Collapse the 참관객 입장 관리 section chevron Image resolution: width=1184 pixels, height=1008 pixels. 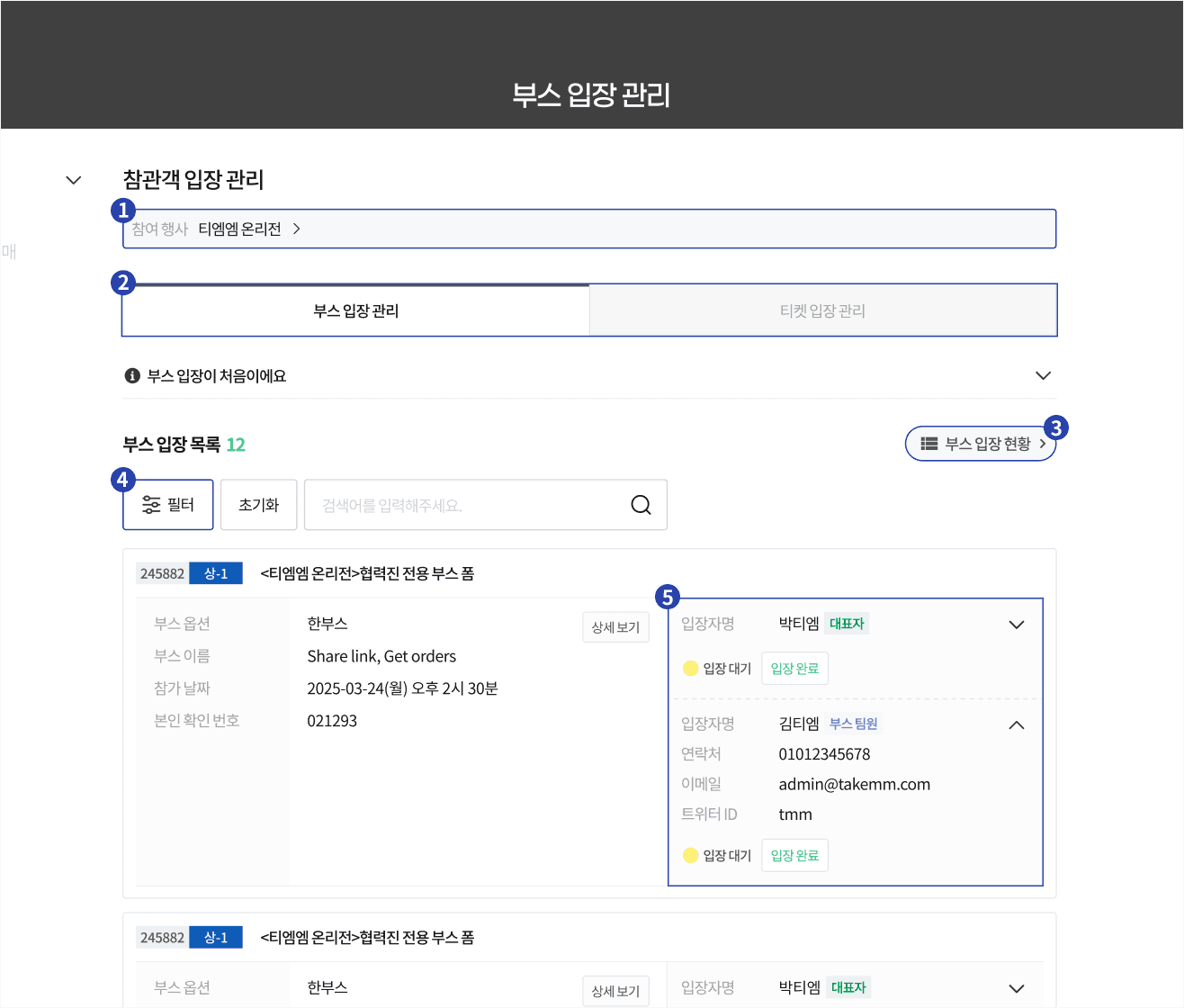[x=74, y=180]
